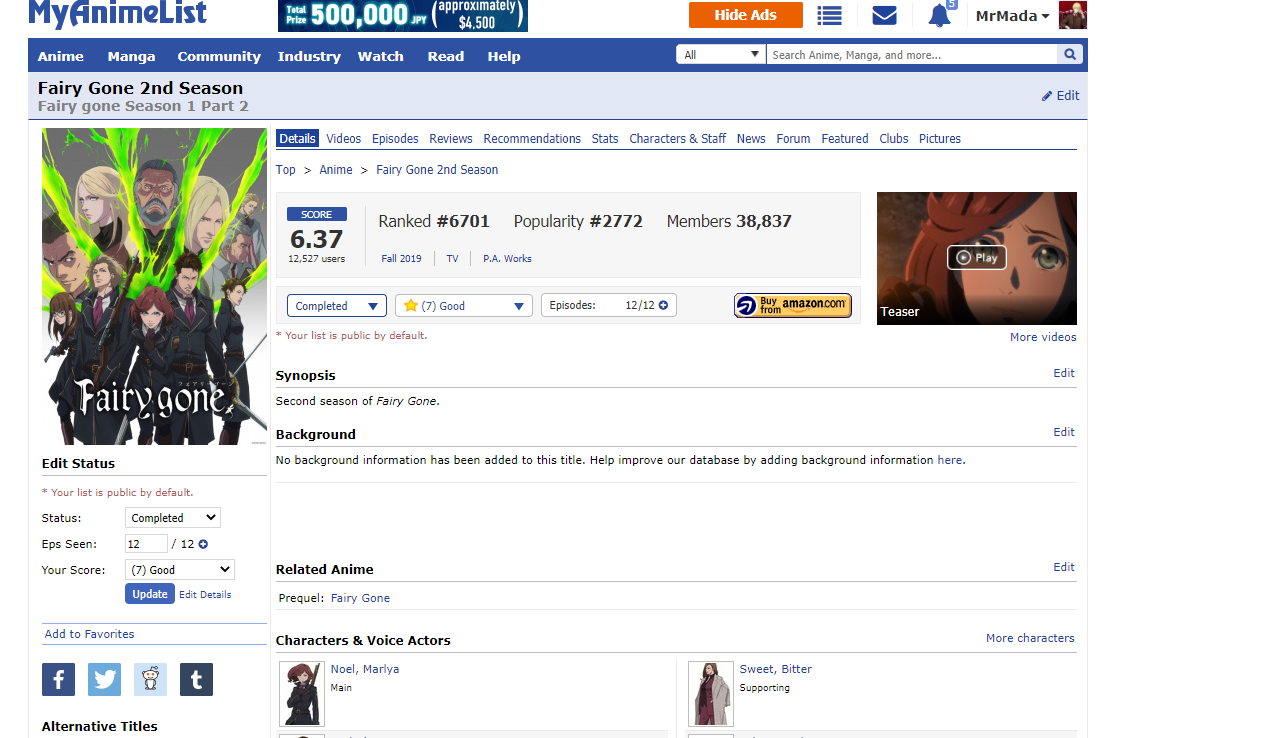The height and width of the screenshot is (738, 1261).
Task: Share on Twitter icon
Action: (x=104, y=680)
